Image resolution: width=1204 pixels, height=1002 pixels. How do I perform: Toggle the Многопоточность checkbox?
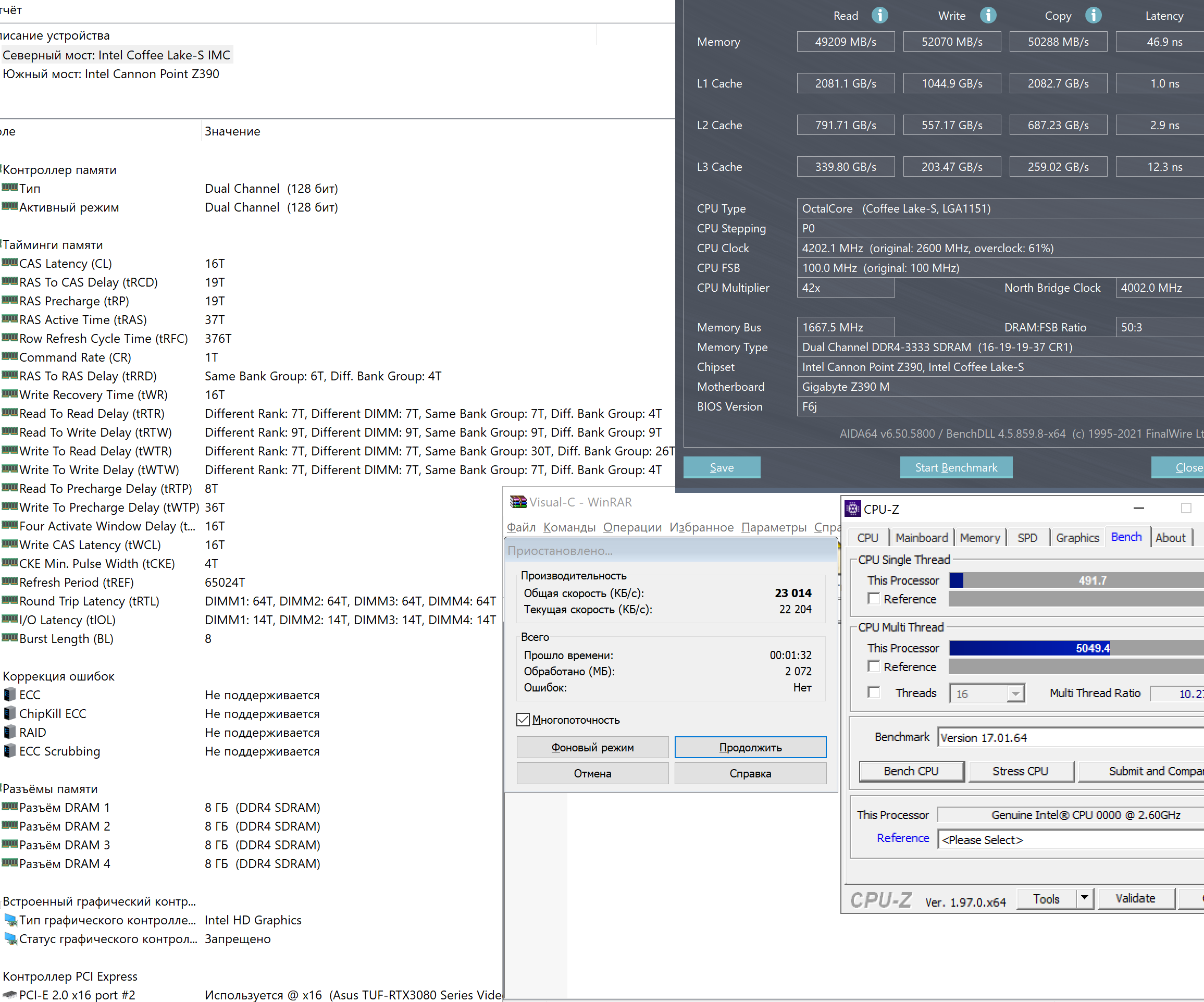tap(523, 719)
